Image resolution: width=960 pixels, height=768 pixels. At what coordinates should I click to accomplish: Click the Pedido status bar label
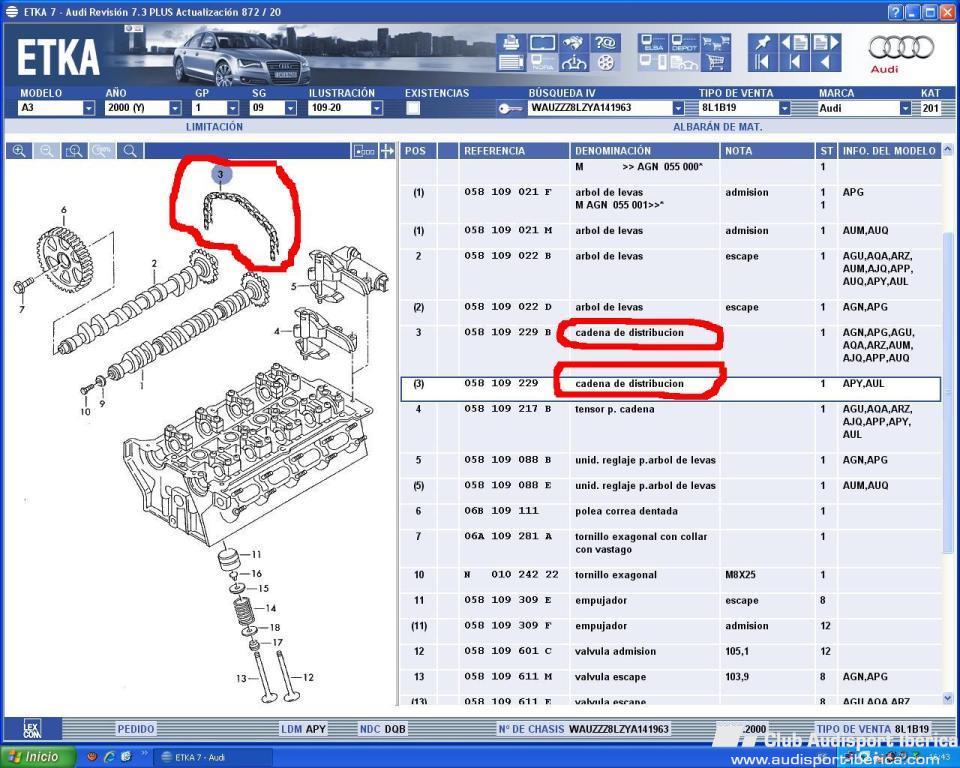pos(136,729)
